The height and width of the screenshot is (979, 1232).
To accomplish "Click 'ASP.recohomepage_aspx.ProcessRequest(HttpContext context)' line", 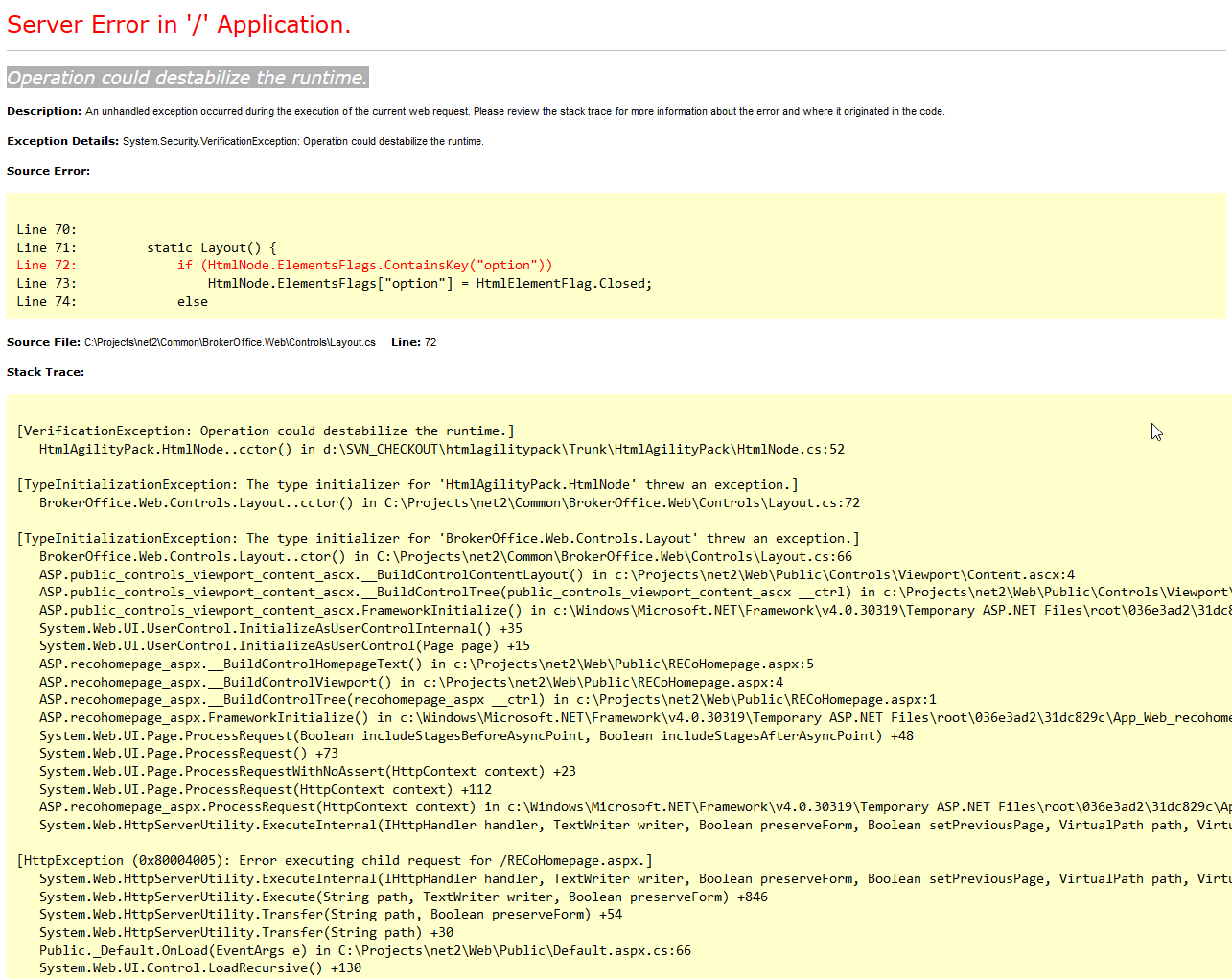I will 636,806.
